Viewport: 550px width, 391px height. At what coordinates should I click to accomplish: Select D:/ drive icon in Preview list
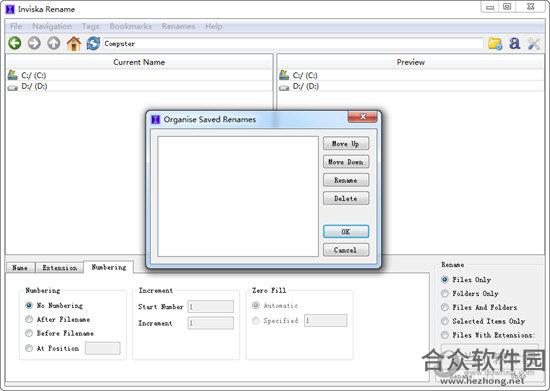(x=284, y=87)
